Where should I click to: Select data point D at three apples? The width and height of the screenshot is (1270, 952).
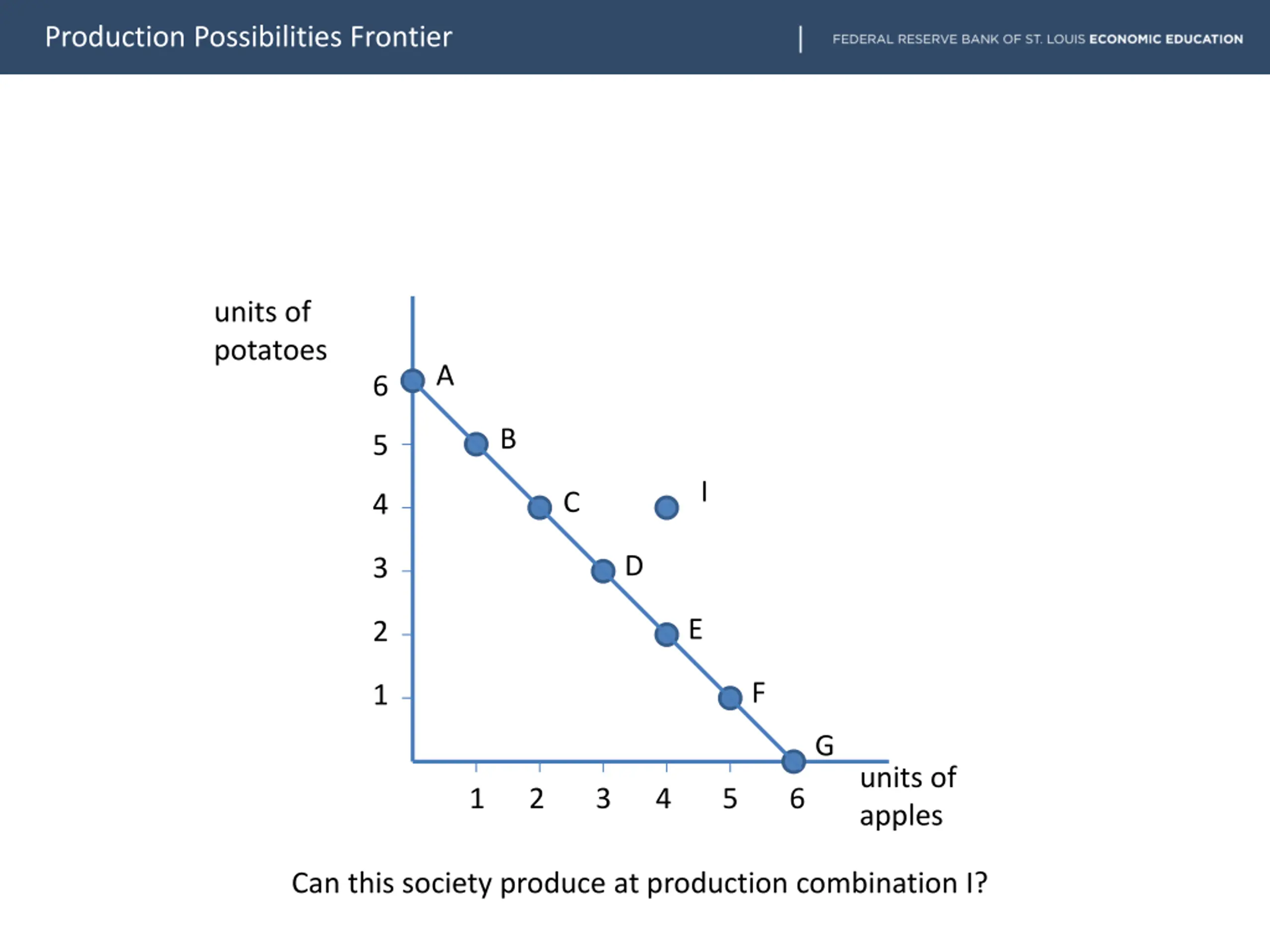coord(603,571)
